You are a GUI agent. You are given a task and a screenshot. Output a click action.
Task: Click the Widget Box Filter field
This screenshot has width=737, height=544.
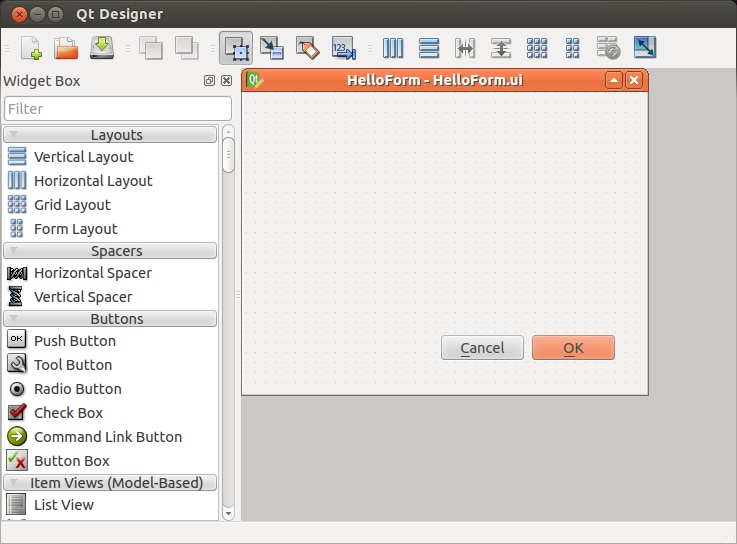(118, 109)
